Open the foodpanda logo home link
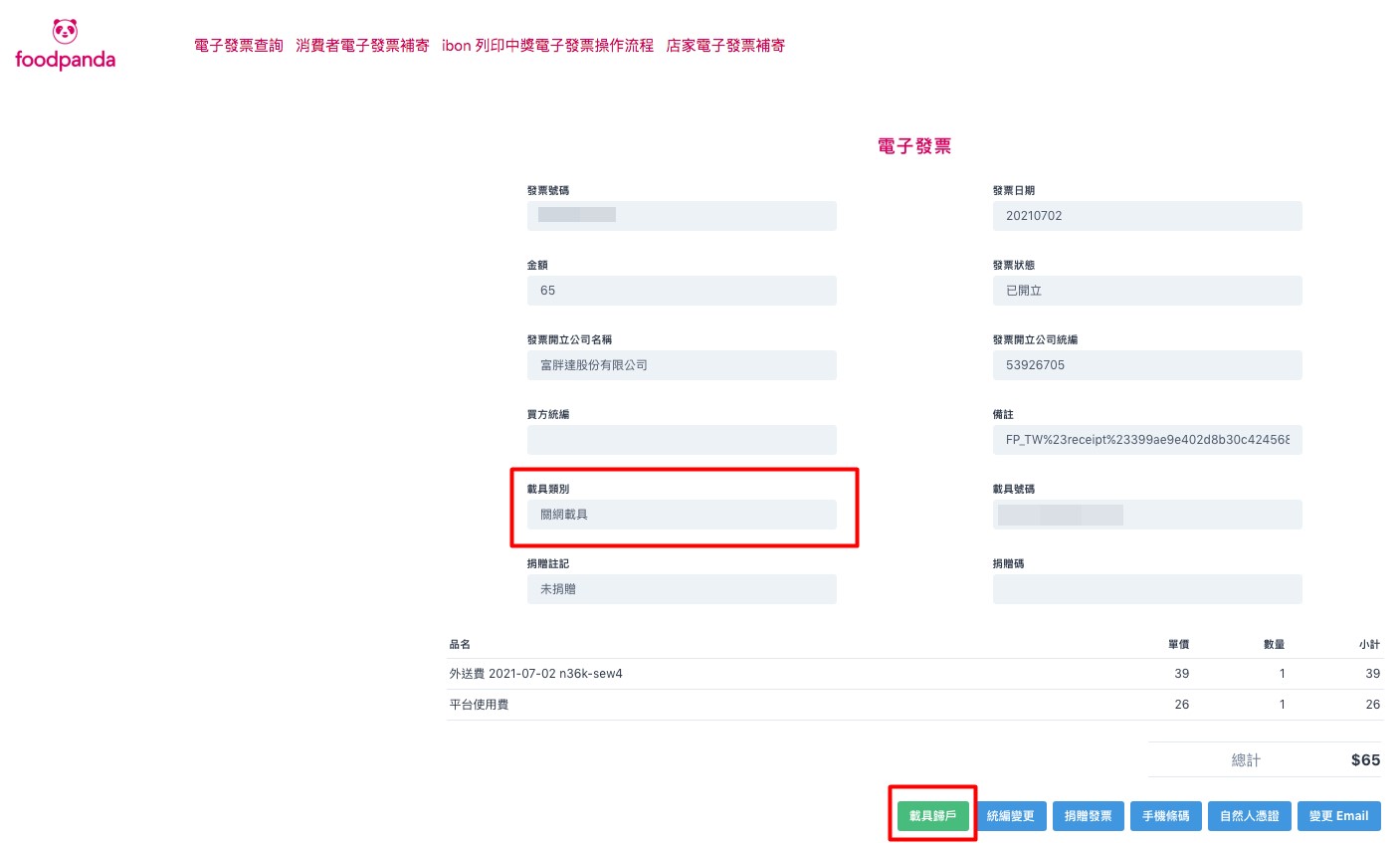Screen dimensions: 1400x843 (66, 46)
